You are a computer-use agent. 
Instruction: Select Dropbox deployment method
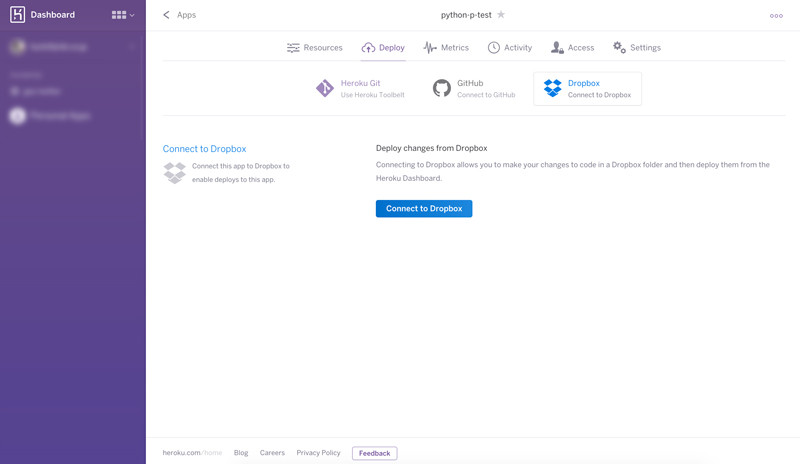(x=587, y=89)
